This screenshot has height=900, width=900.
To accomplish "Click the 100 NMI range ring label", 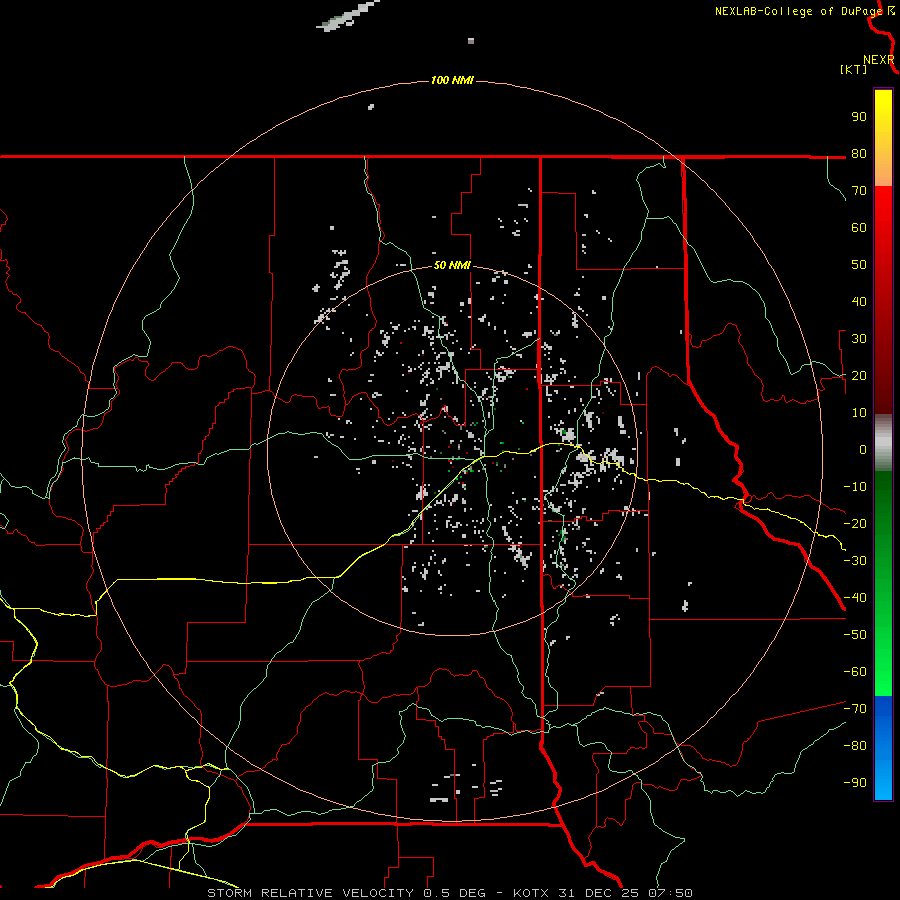I will 452,80.
